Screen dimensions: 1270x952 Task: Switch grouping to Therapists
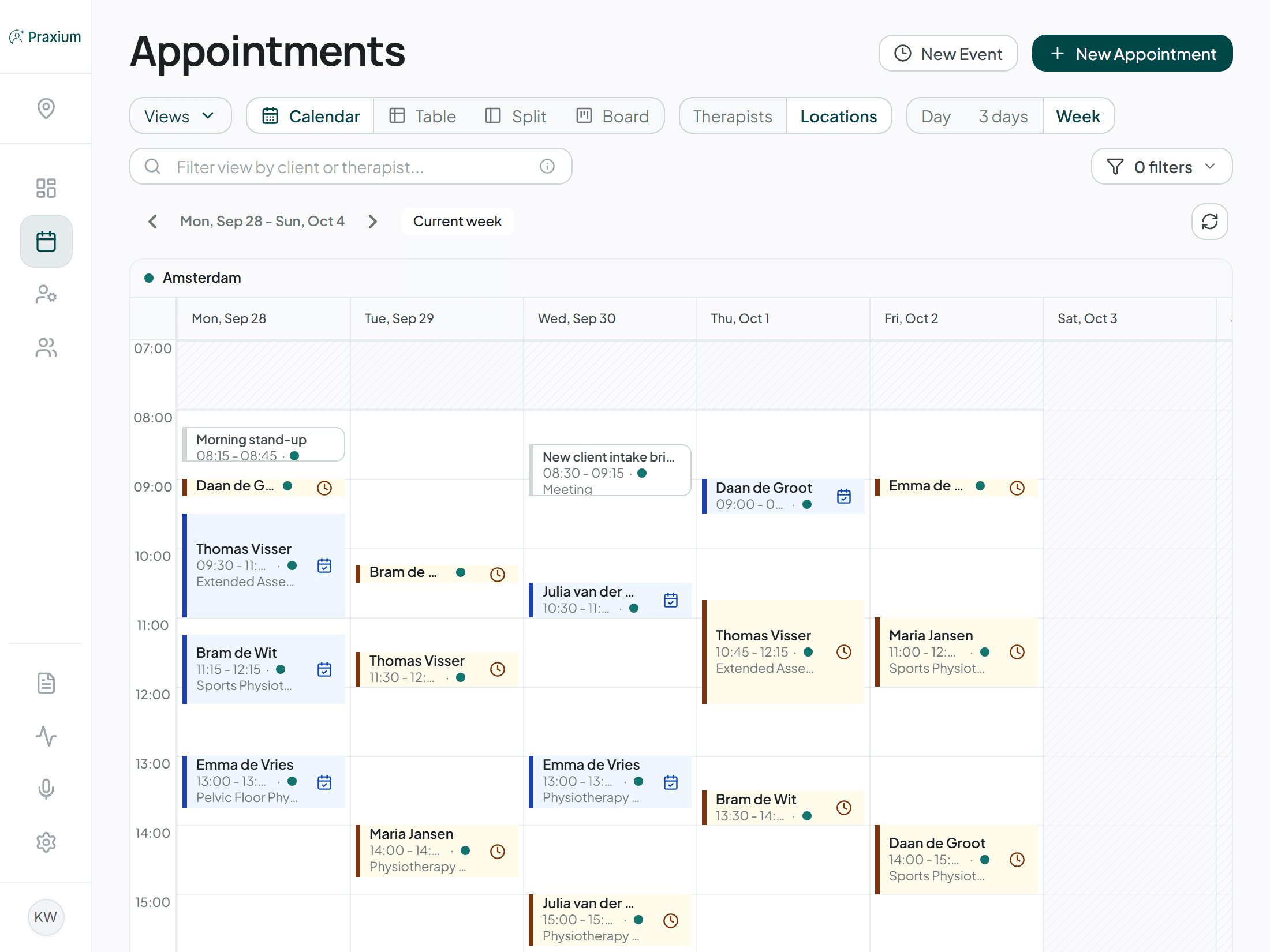coord(733,116)
